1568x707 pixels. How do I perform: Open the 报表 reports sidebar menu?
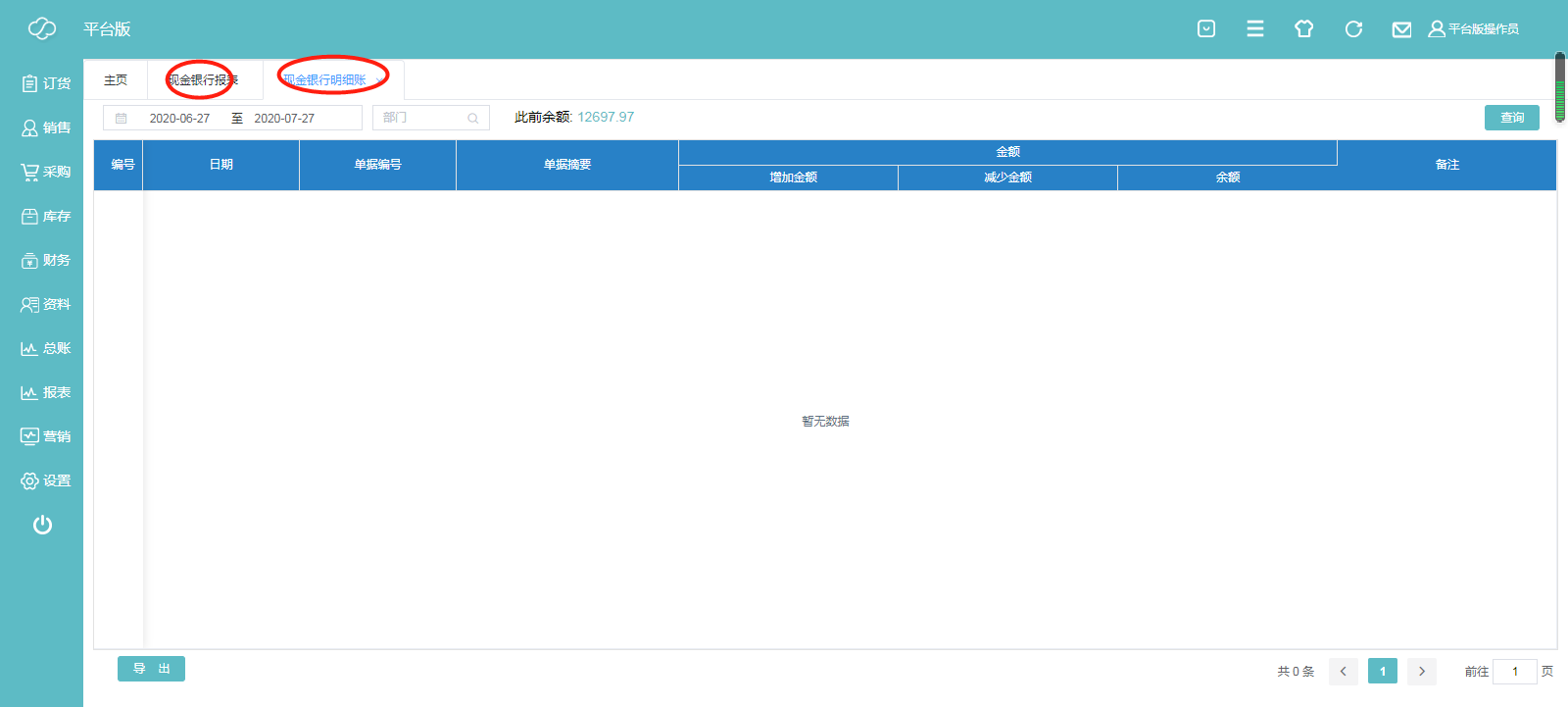(x=45, y=392)
